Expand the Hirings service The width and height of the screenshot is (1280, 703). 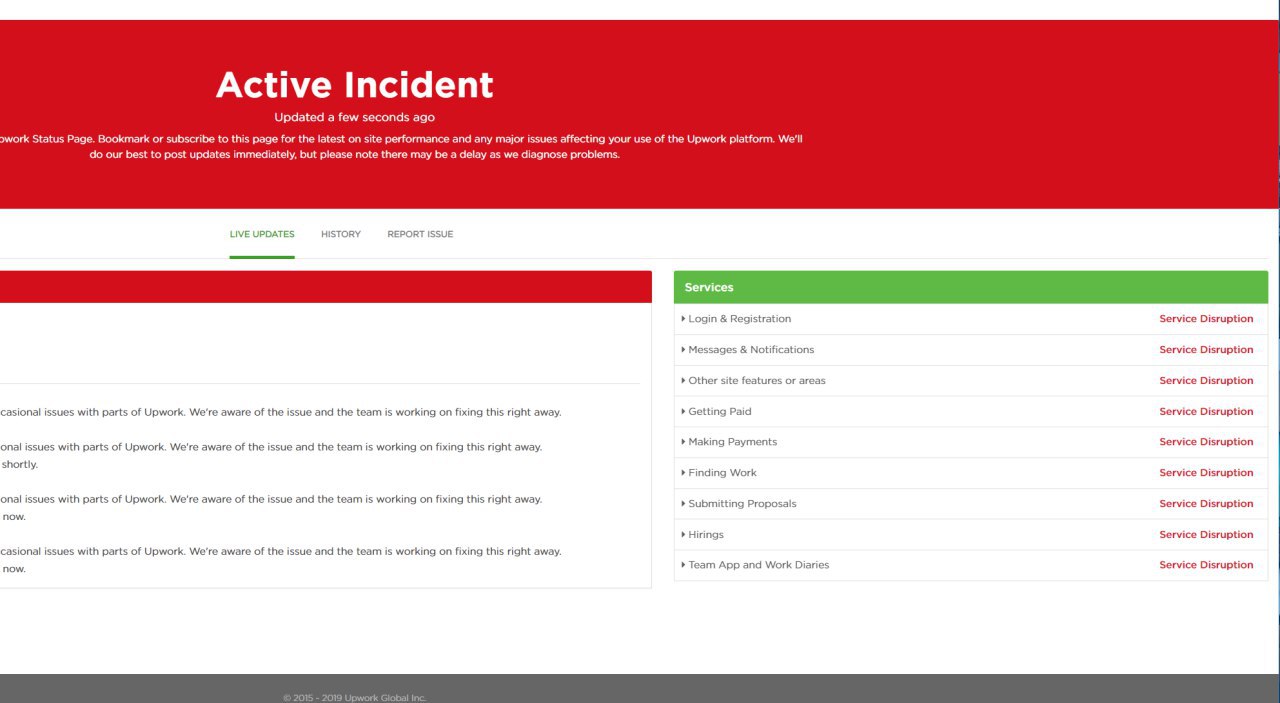[x=971, y=535]
